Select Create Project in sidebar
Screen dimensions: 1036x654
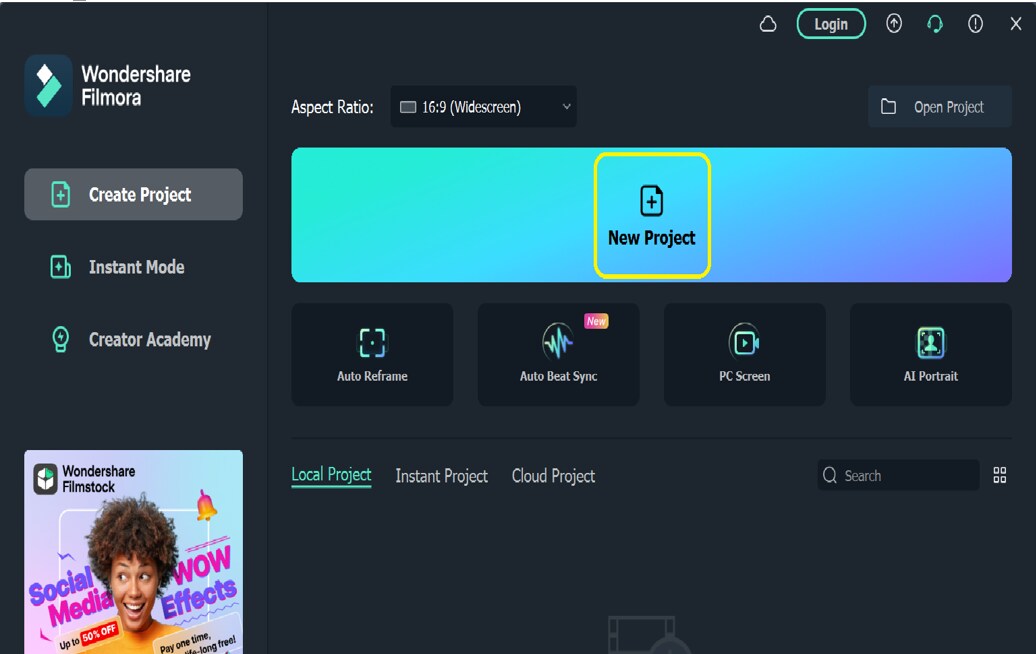(x=133, y=194)
